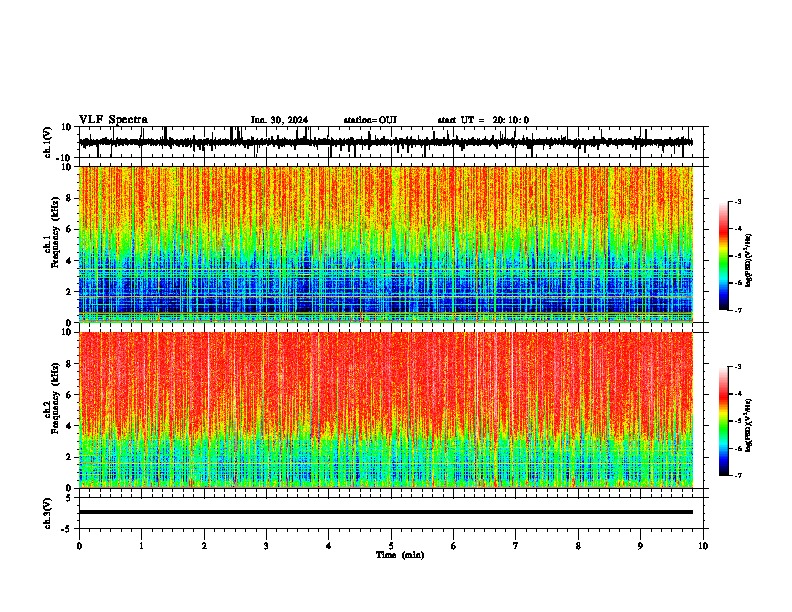This screenshot has height=612, width=792.
Task: Click the "VLF Spectra" title text
Action: pos(113,120)
